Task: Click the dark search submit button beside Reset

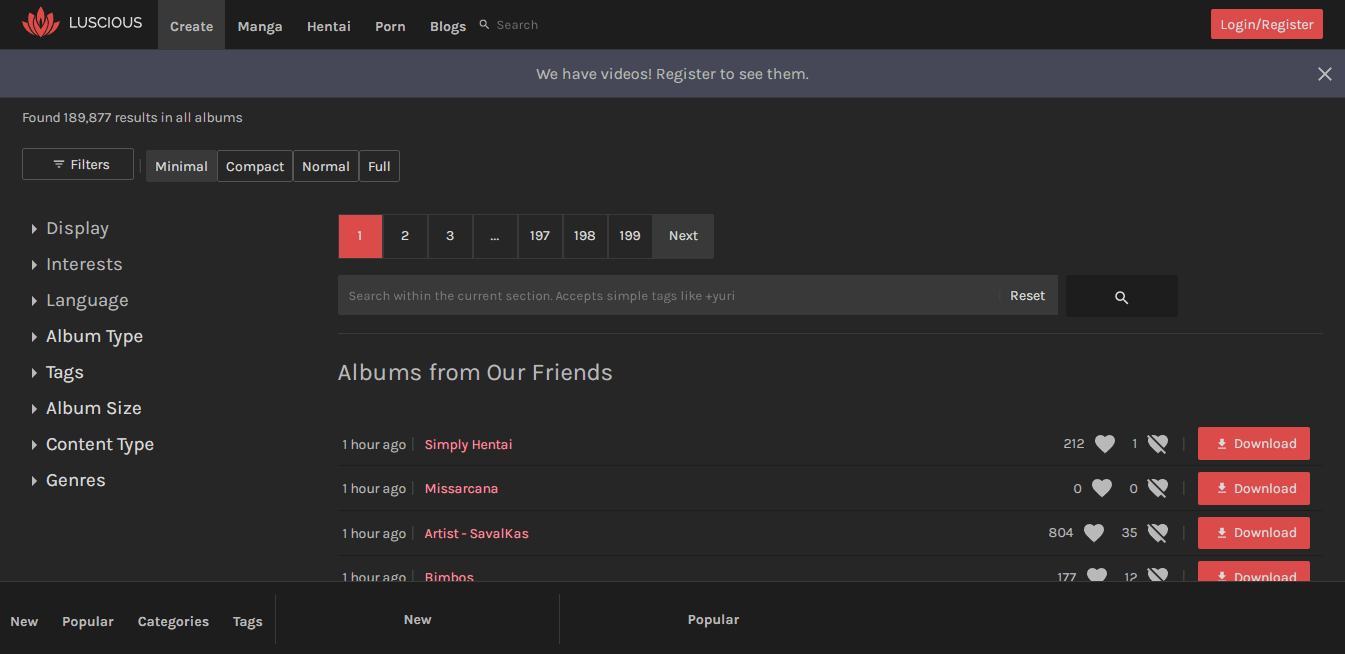Action: [1121, 296]
